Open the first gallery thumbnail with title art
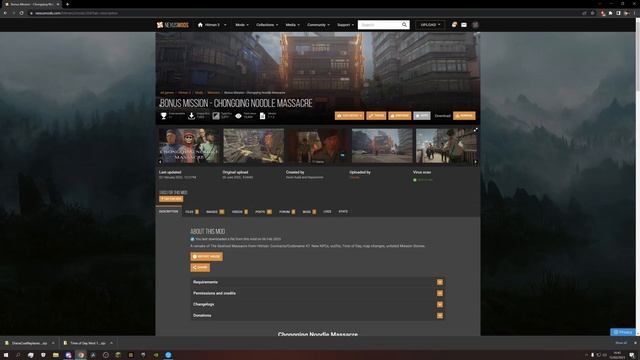 189,146
